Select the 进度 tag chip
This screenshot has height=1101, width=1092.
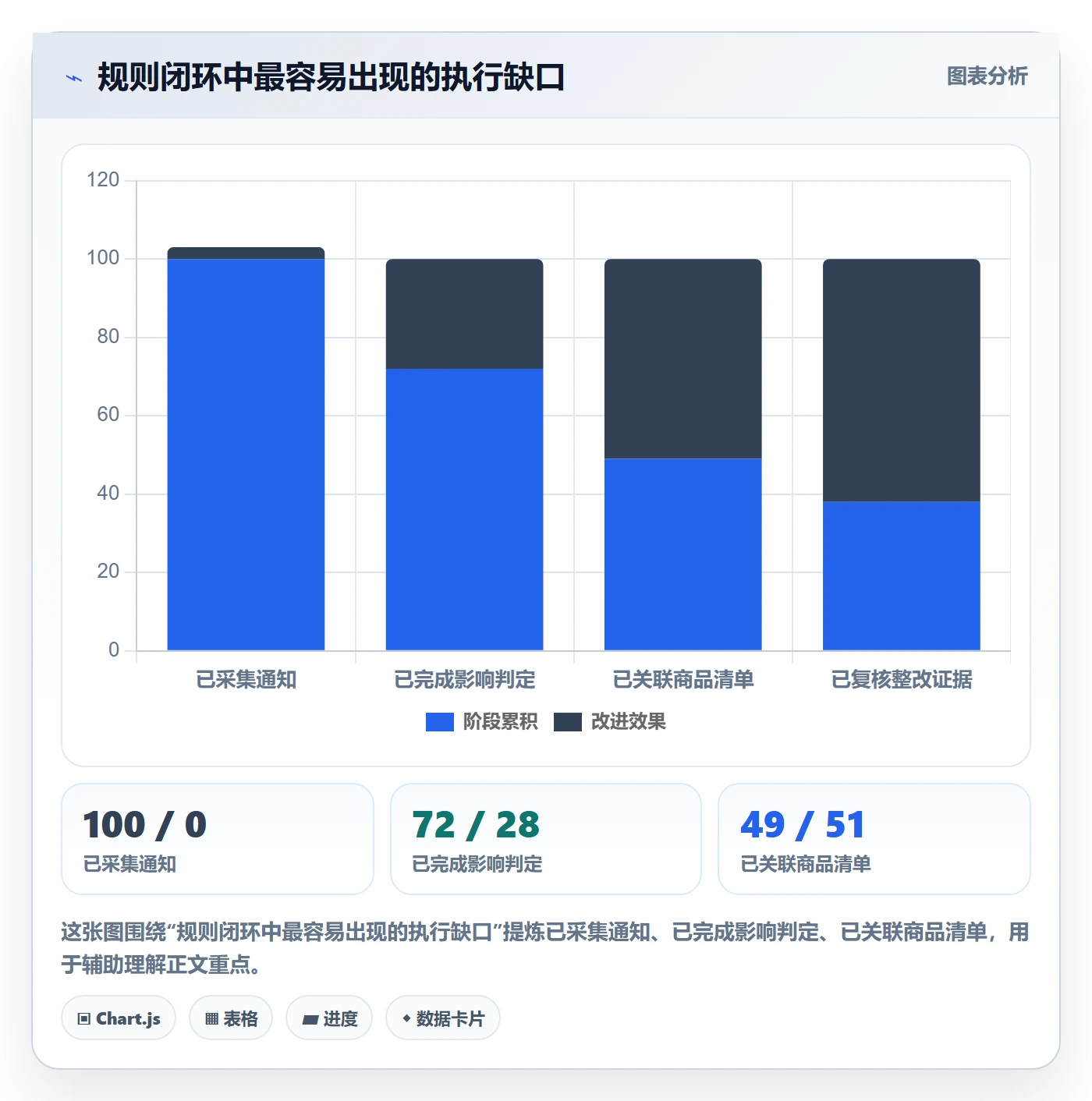click(329, 1018)
